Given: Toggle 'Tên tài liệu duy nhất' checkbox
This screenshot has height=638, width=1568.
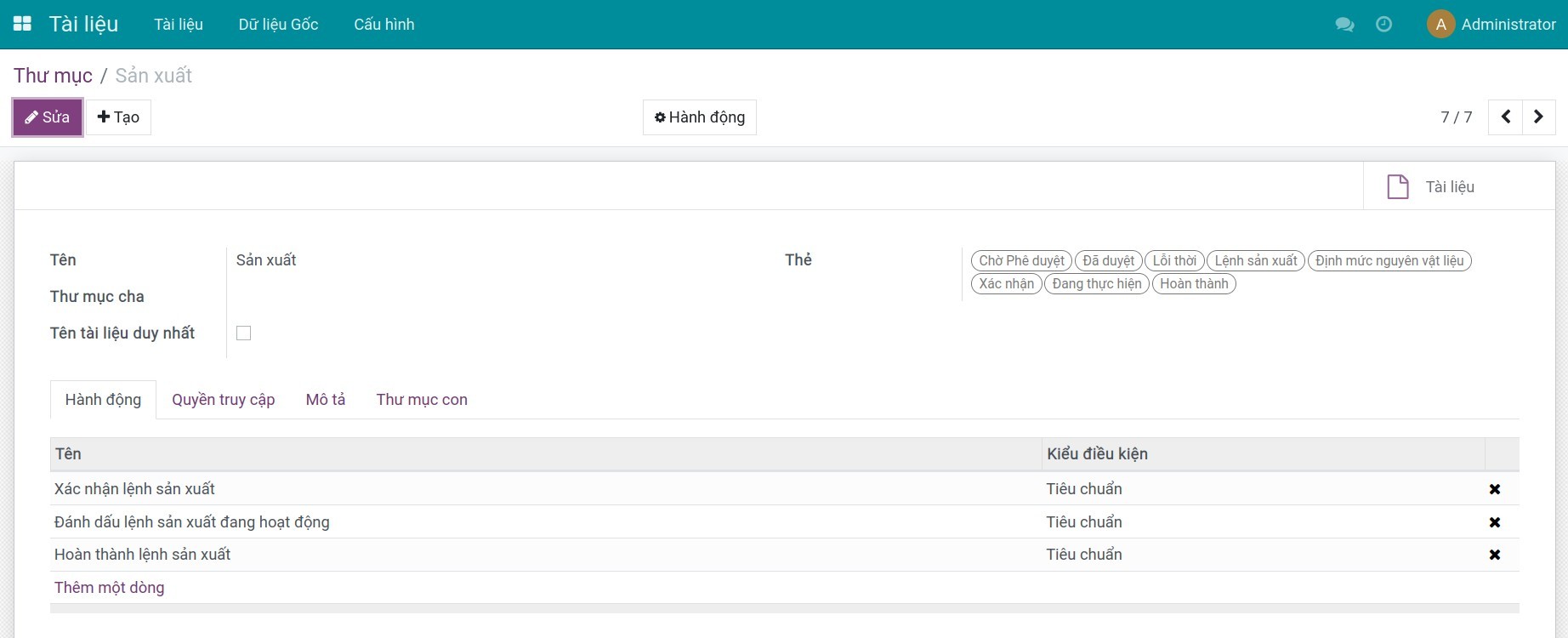Looking at the screenshot, I should click(244, 333).
